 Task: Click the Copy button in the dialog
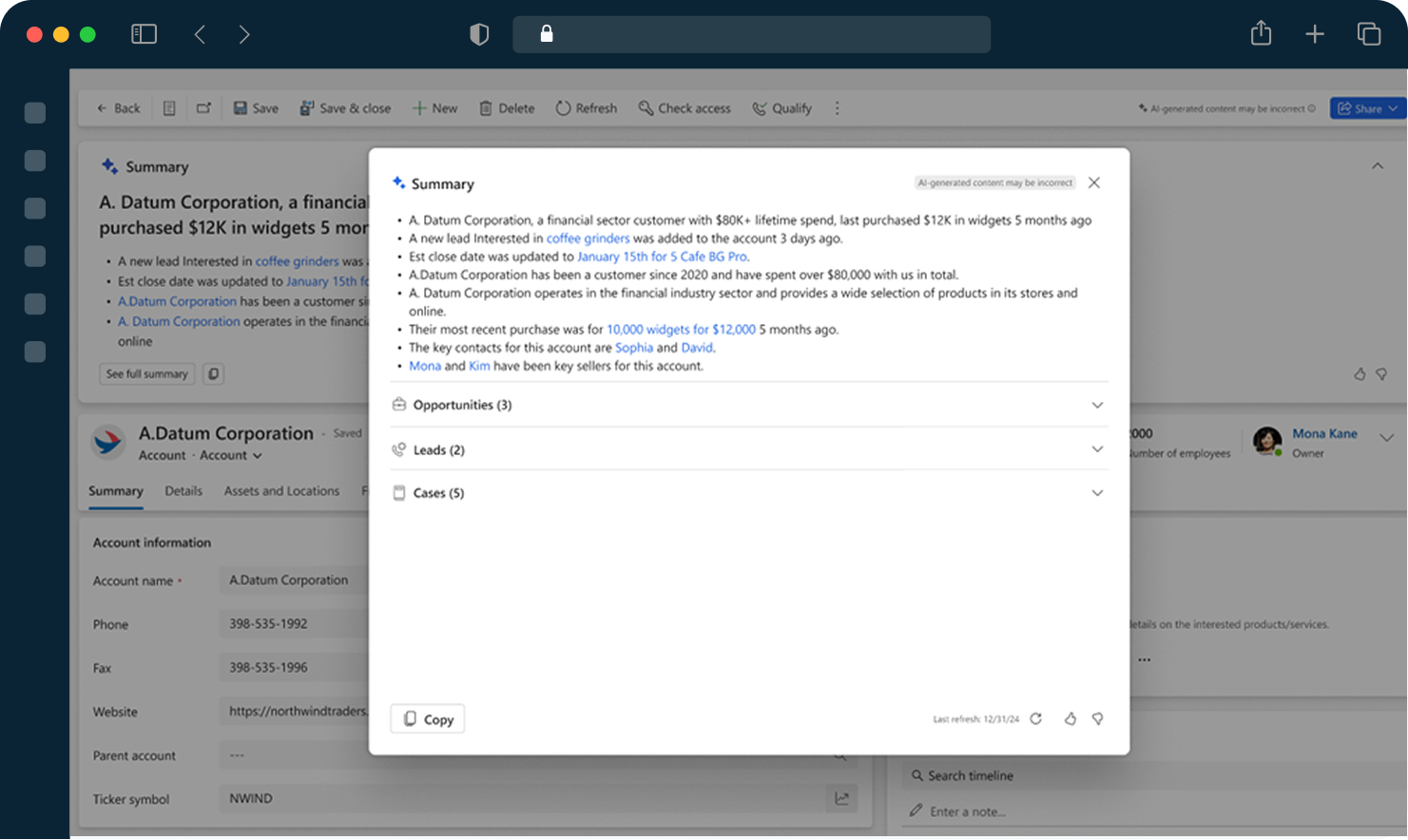point(428,719)
